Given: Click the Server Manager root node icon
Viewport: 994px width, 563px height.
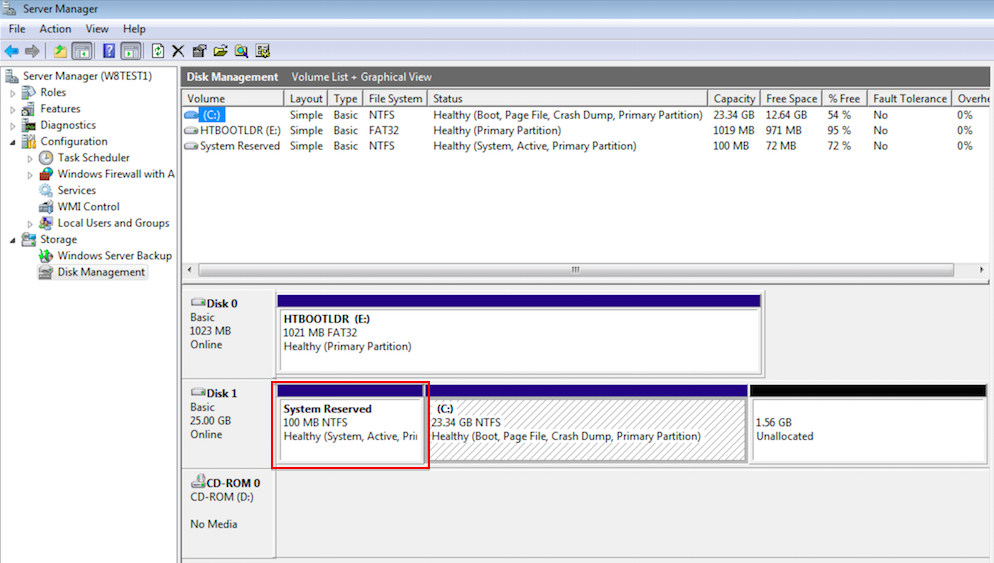Looking at the screenshot, I should click(11, 76).
